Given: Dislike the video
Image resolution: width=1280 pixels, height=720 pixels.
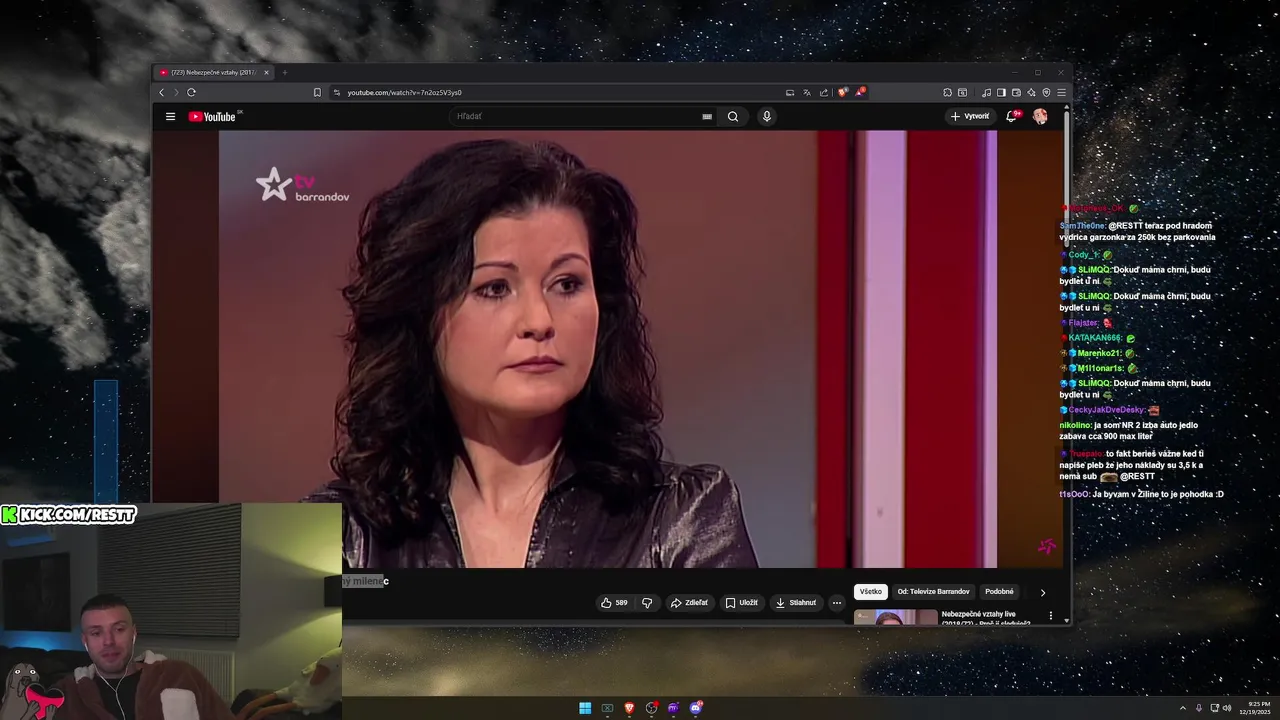Looking at the screenshot, I should pos(647,602).
